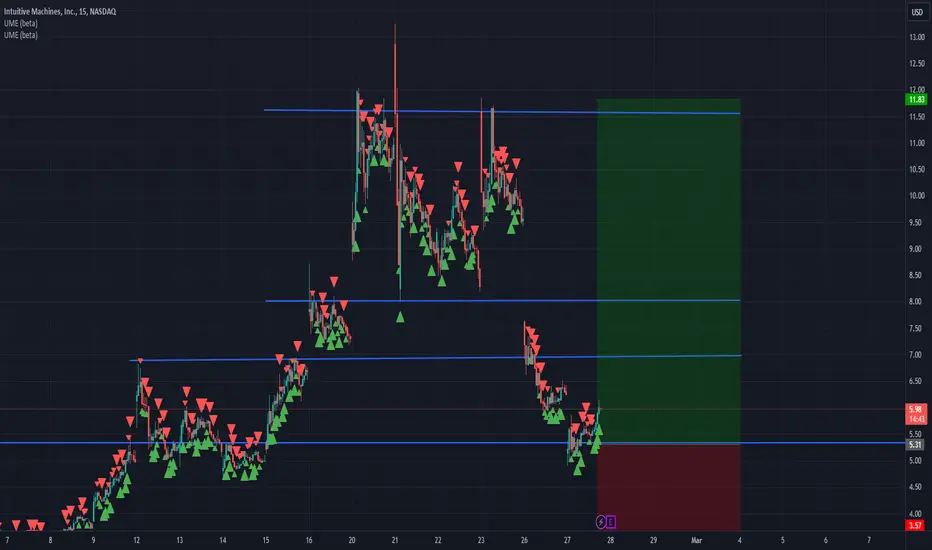Viewport: 932px width, 550px height.
Task: Click the 7.00 price axis label
Action: click(917, 354)
